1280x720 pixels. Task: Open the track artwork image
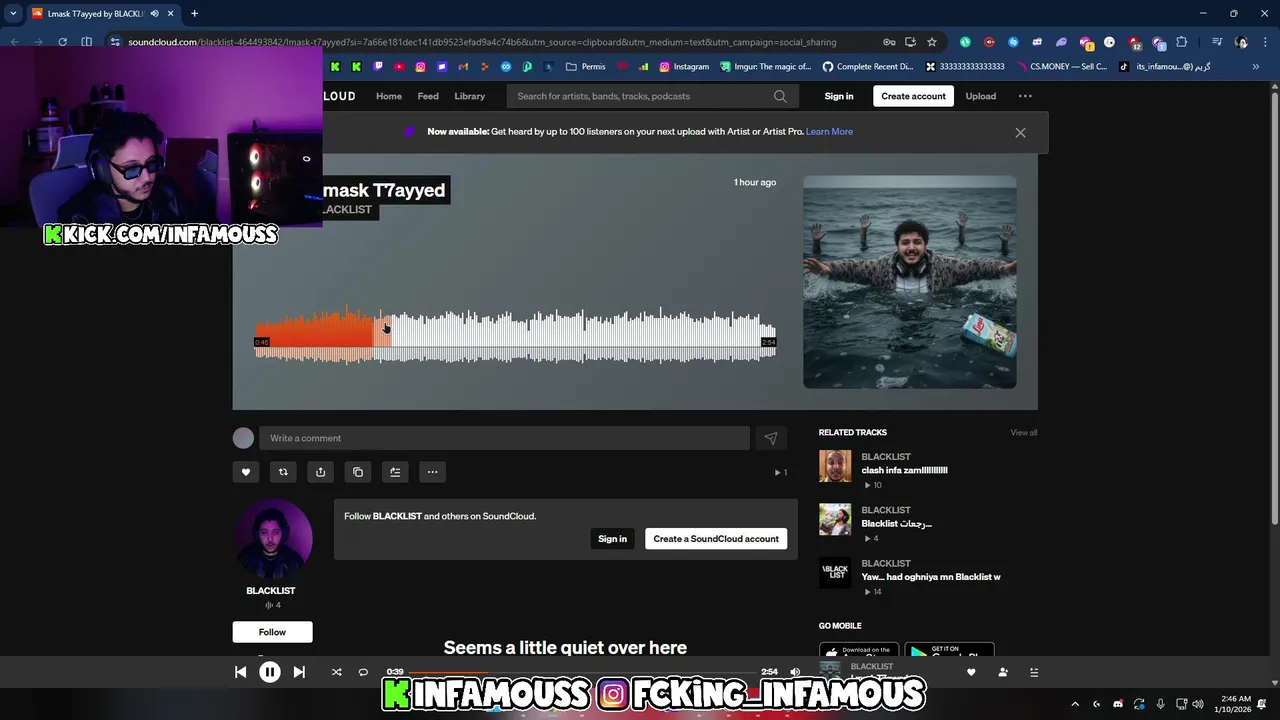coord(910,282)
